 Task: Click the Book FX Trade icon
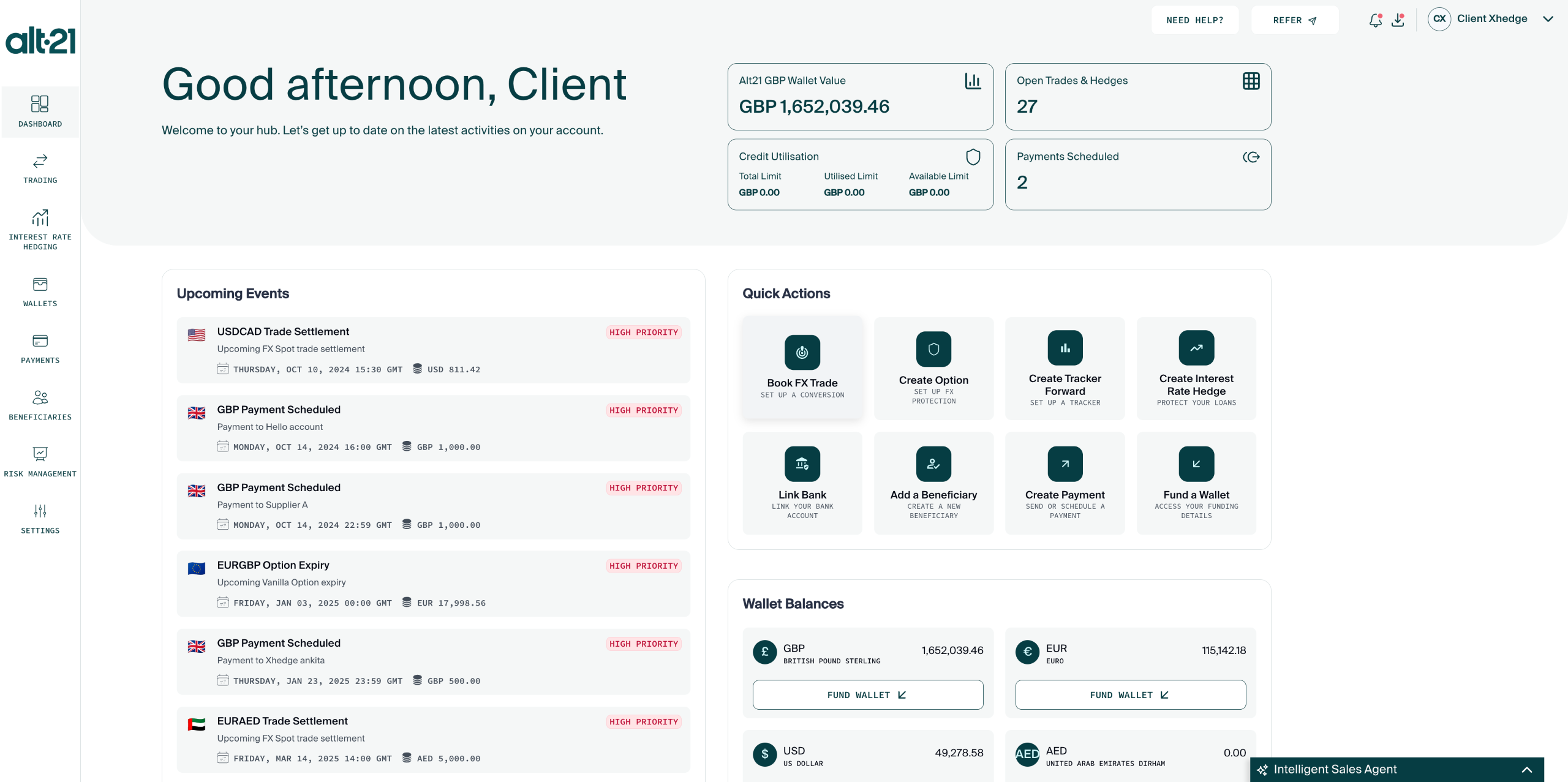point(802,352)
